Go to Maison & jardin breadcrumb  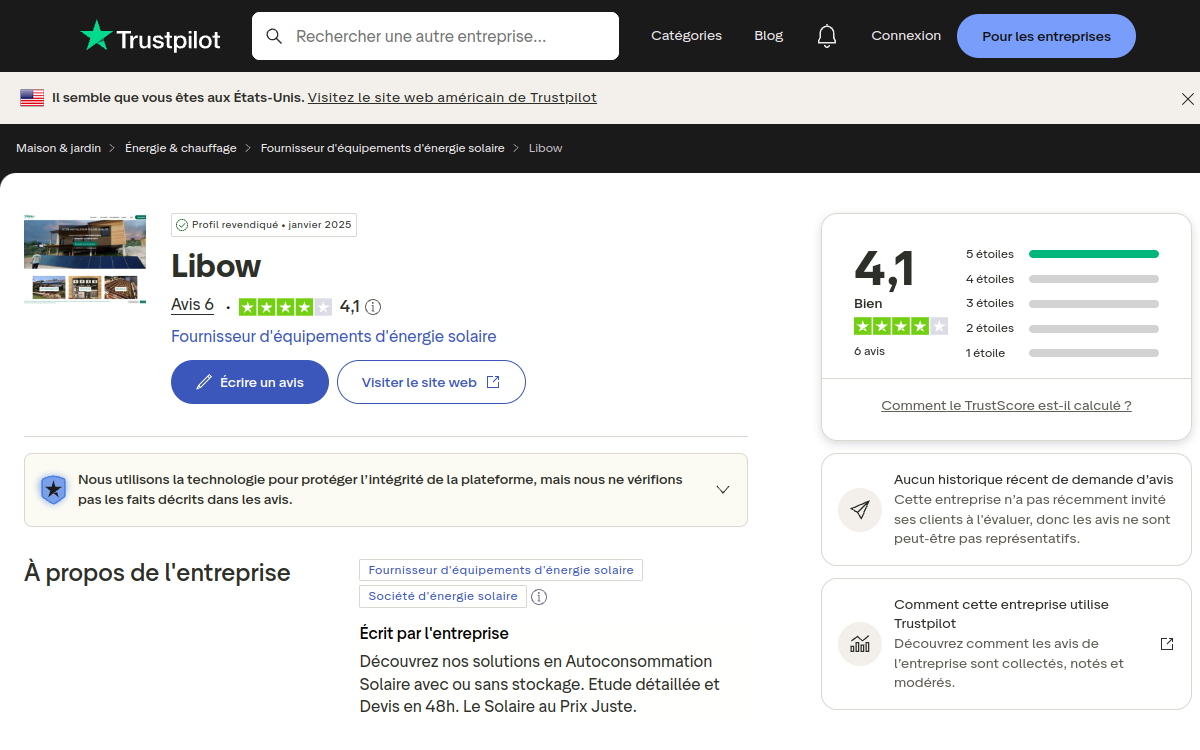point(58,148)
